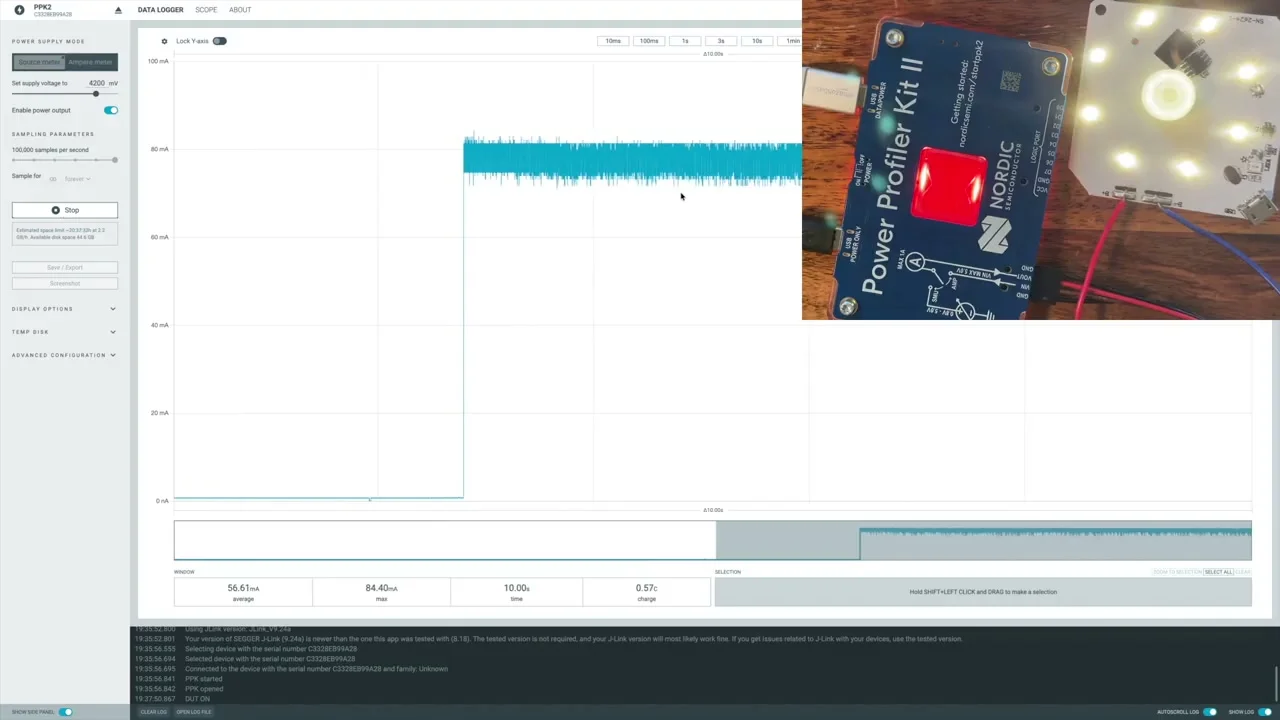The image size is (1280, 720).
Task: Select the Data Logger tab
Action: 160,10
